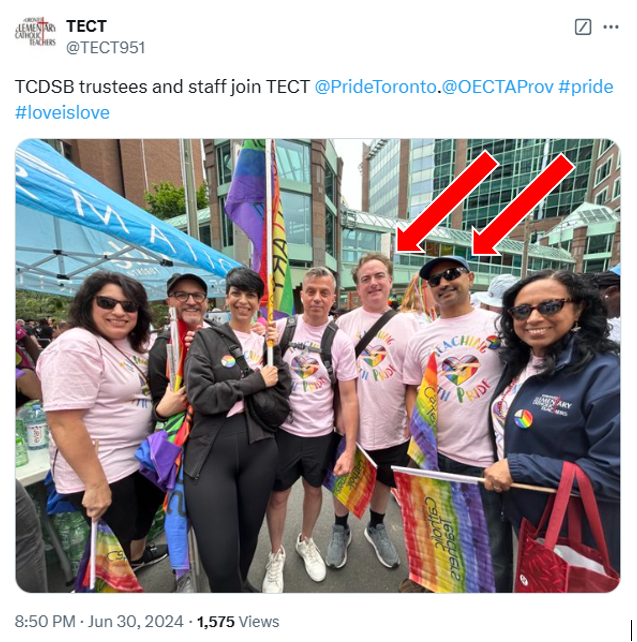Image resolution: width=637 pixels, height=642 pixels.
Task: Click the 1,575 Views count
Action: pyautogui.click(x=238, y=622)
